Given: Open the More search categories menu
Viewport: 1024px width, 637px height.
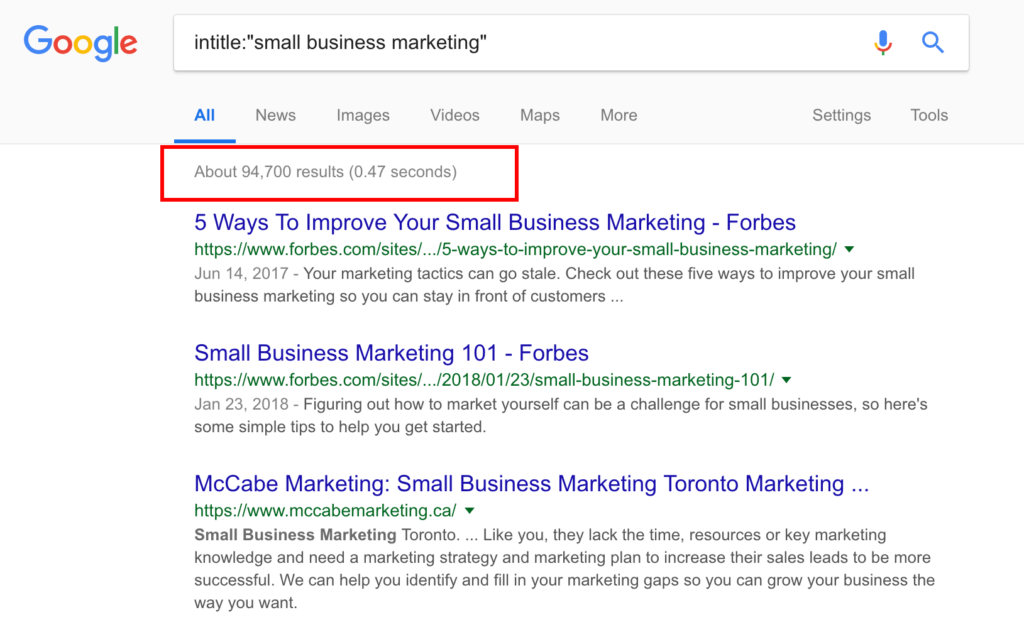Looking at the screenshot, I should [x=618, y=116].
